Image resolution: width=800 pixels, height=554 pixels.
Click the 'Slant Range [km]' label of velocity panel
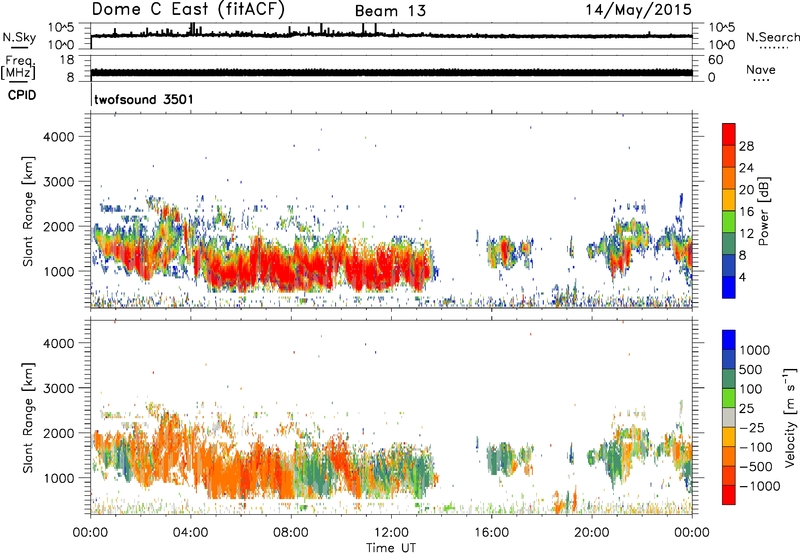28,418
